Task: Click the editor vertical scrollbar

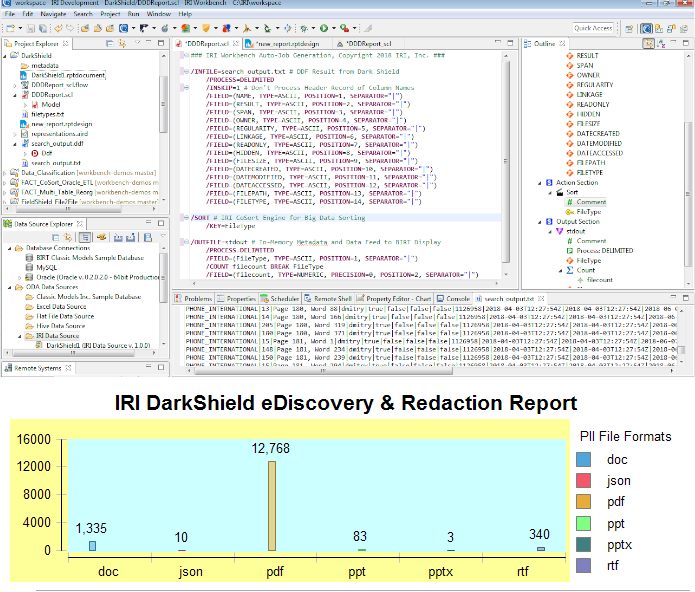Action: [506, 164]
